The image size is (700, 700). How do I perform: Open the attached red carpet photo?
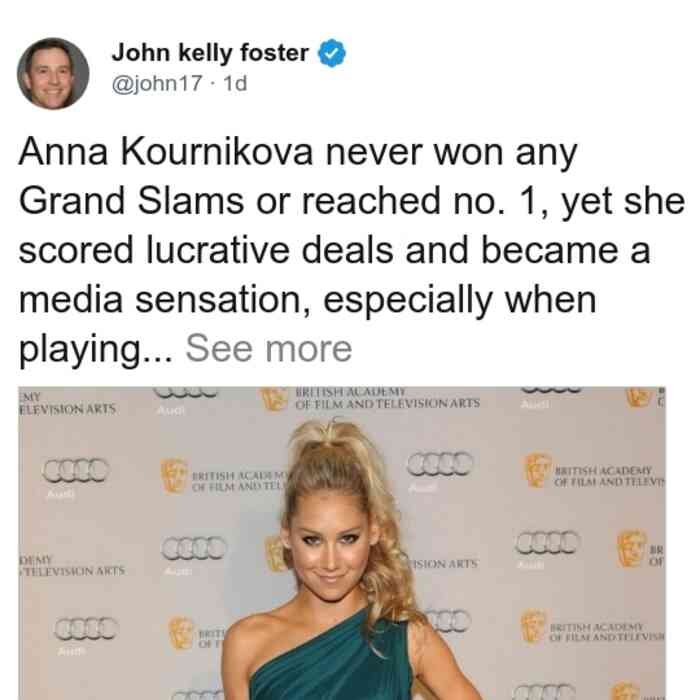(x=342, y=543)
